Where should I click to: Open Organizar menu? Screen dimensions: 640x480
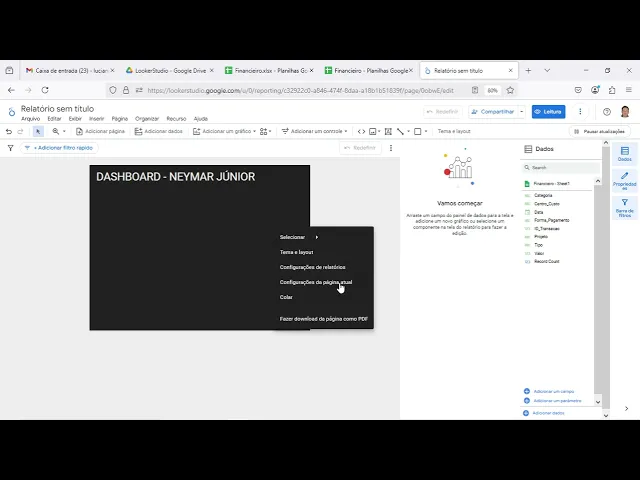click(147, 119)
